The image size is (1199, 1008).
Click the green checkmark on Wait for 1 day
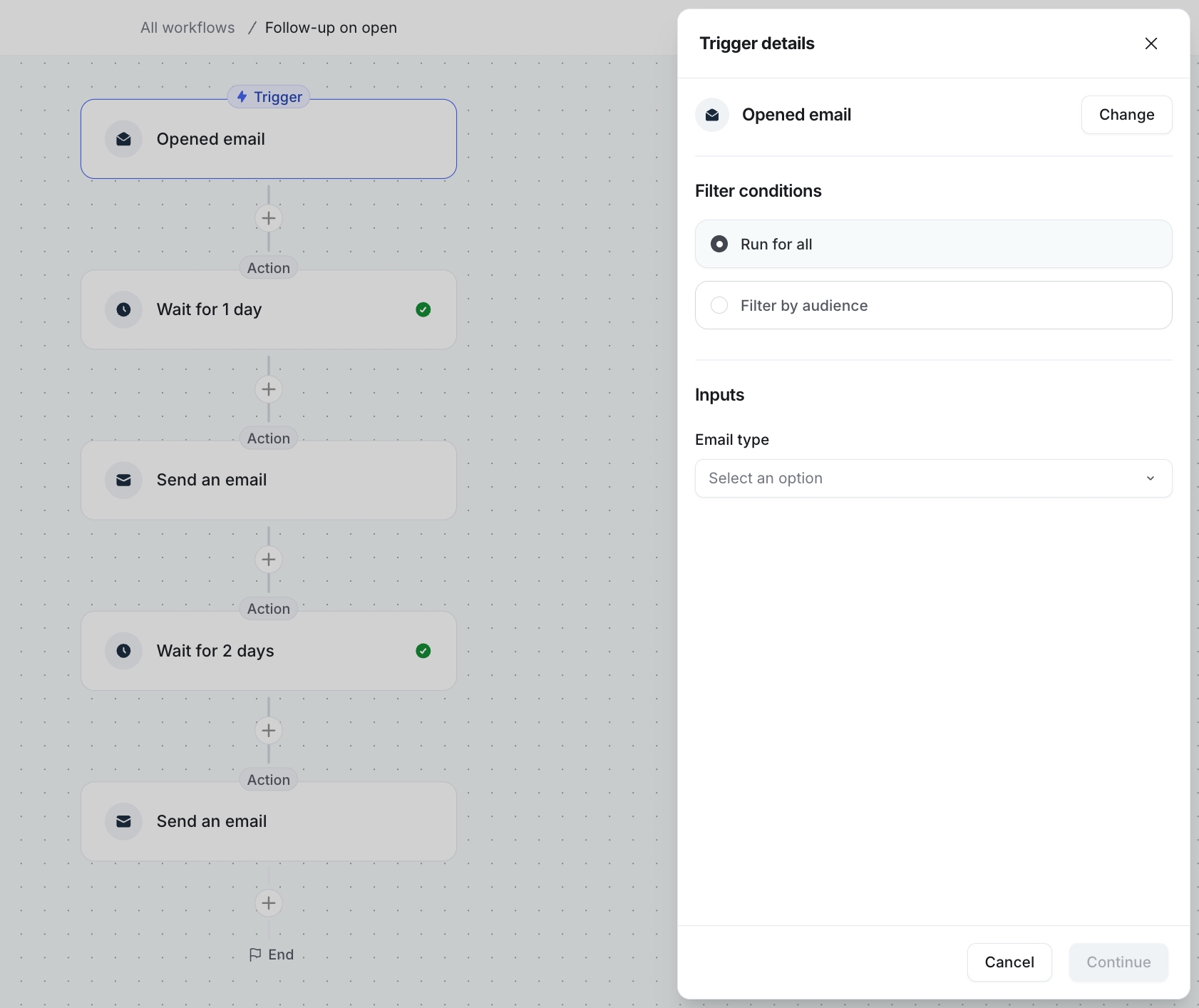(423, 309)
